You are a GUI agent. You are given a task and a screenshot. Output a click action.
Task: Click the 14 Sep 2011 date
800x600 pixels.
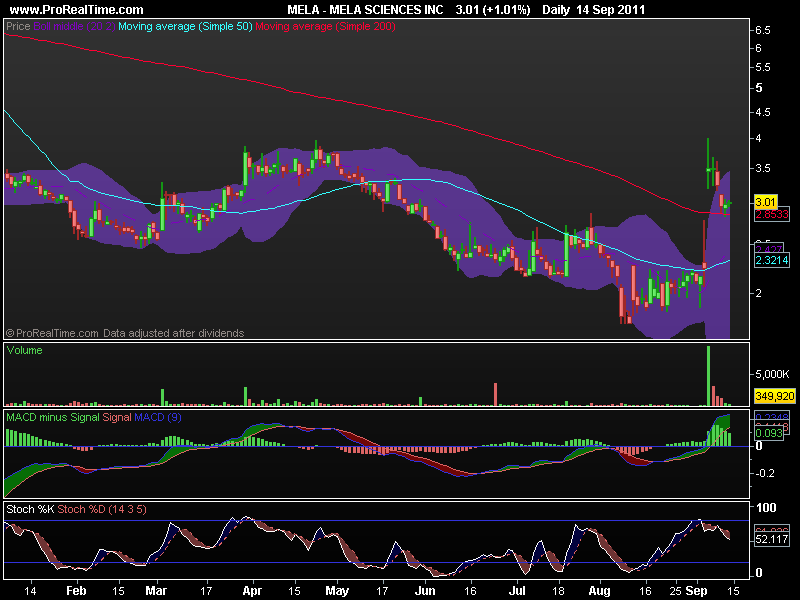point(611,10)
